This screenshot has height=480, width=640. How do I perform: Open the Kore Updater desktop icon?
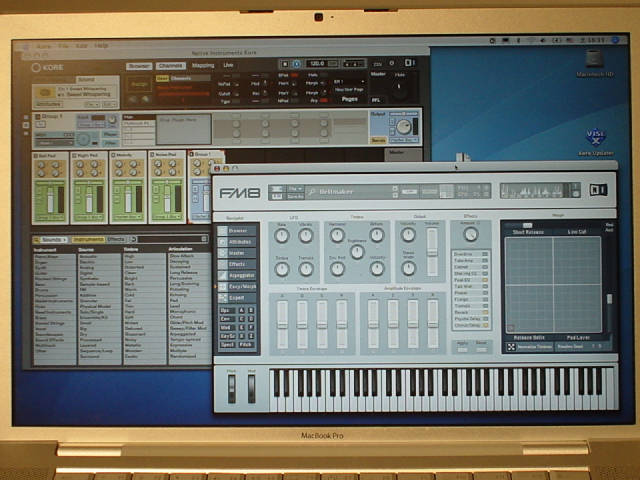pyautogui.click(x=596, y=137)
